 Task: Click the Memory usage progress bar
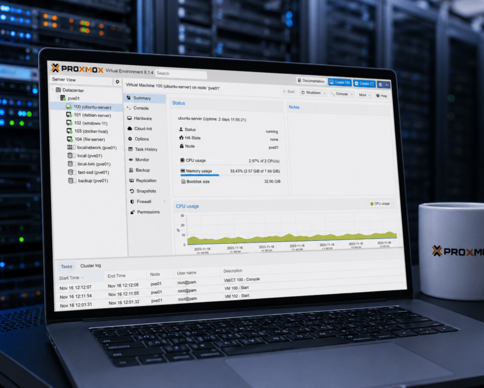click(x=200, y=174)
